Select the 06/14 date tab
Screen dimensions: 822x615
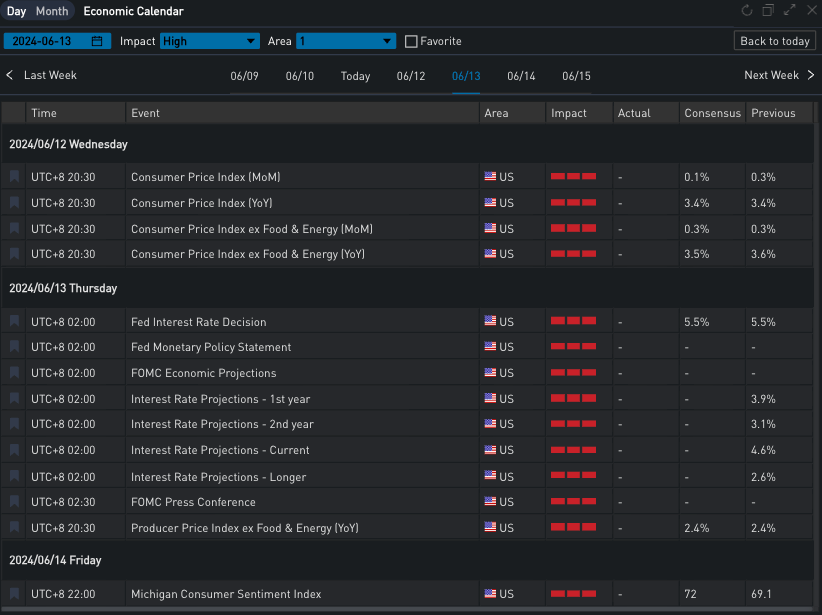click(521, 76)
